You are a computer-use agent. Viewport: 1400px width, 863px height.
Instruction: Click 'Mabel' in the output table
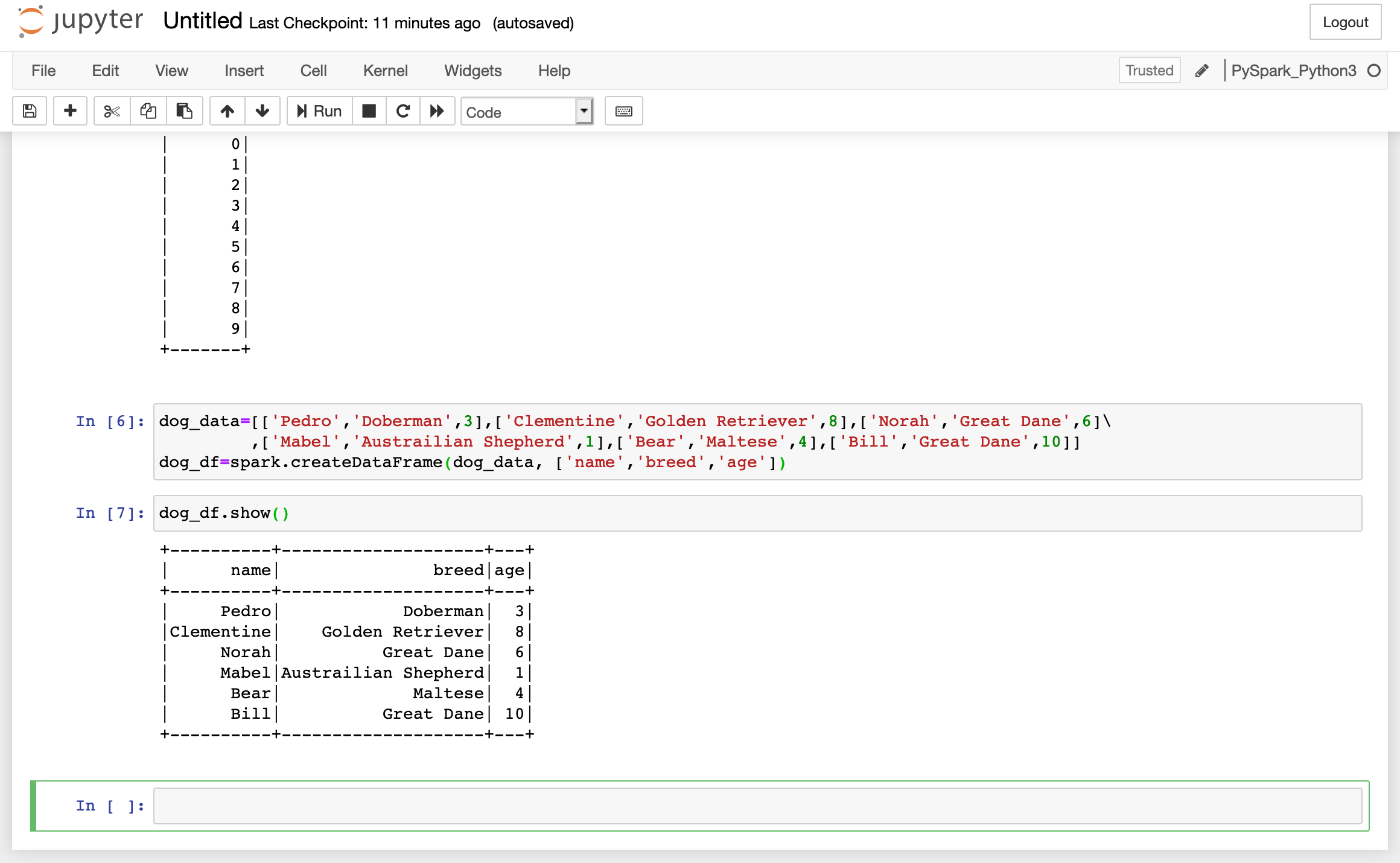click(x=246, y=673)
